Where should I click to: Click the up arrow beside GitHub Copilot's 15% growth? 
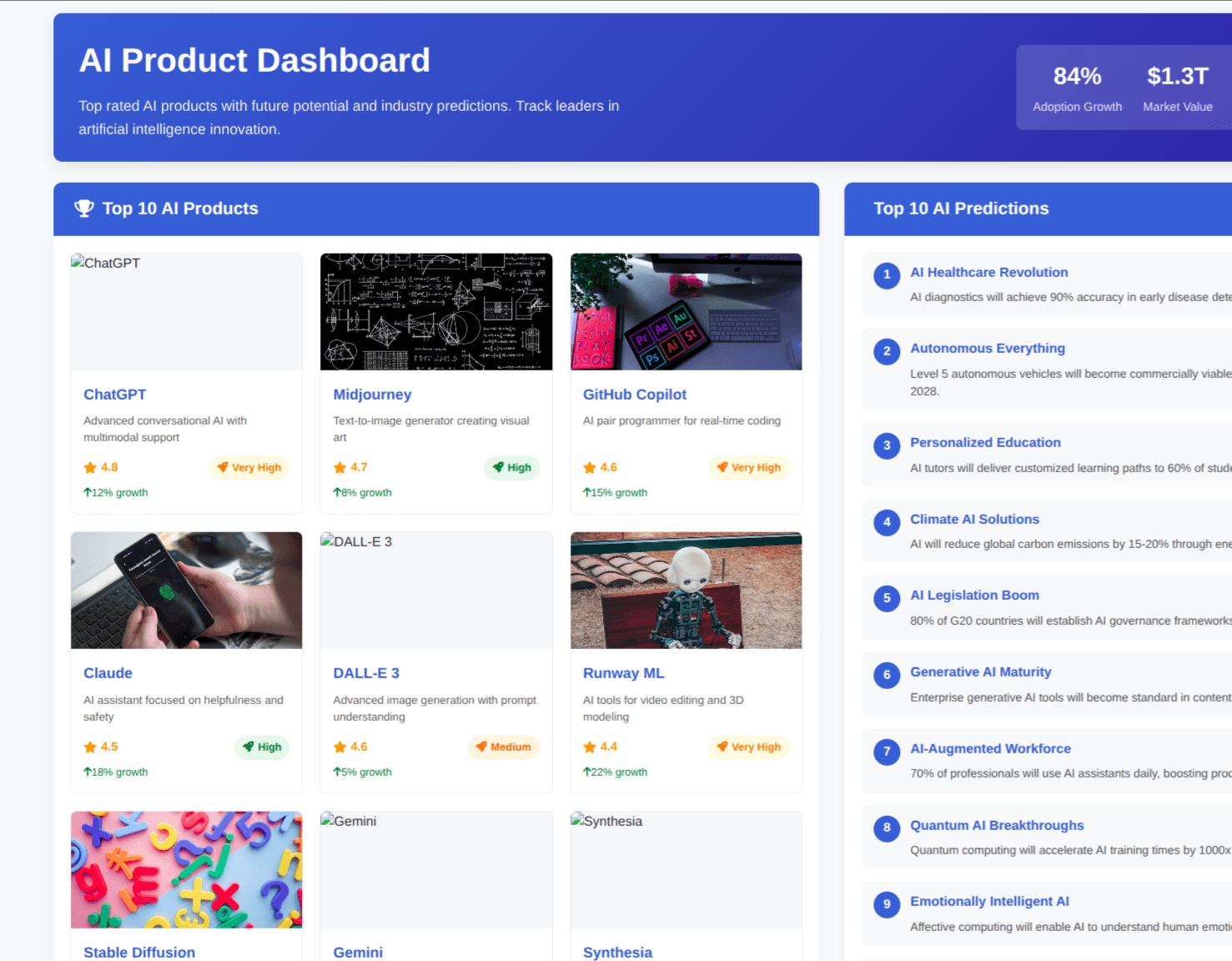tap(586, 492)
